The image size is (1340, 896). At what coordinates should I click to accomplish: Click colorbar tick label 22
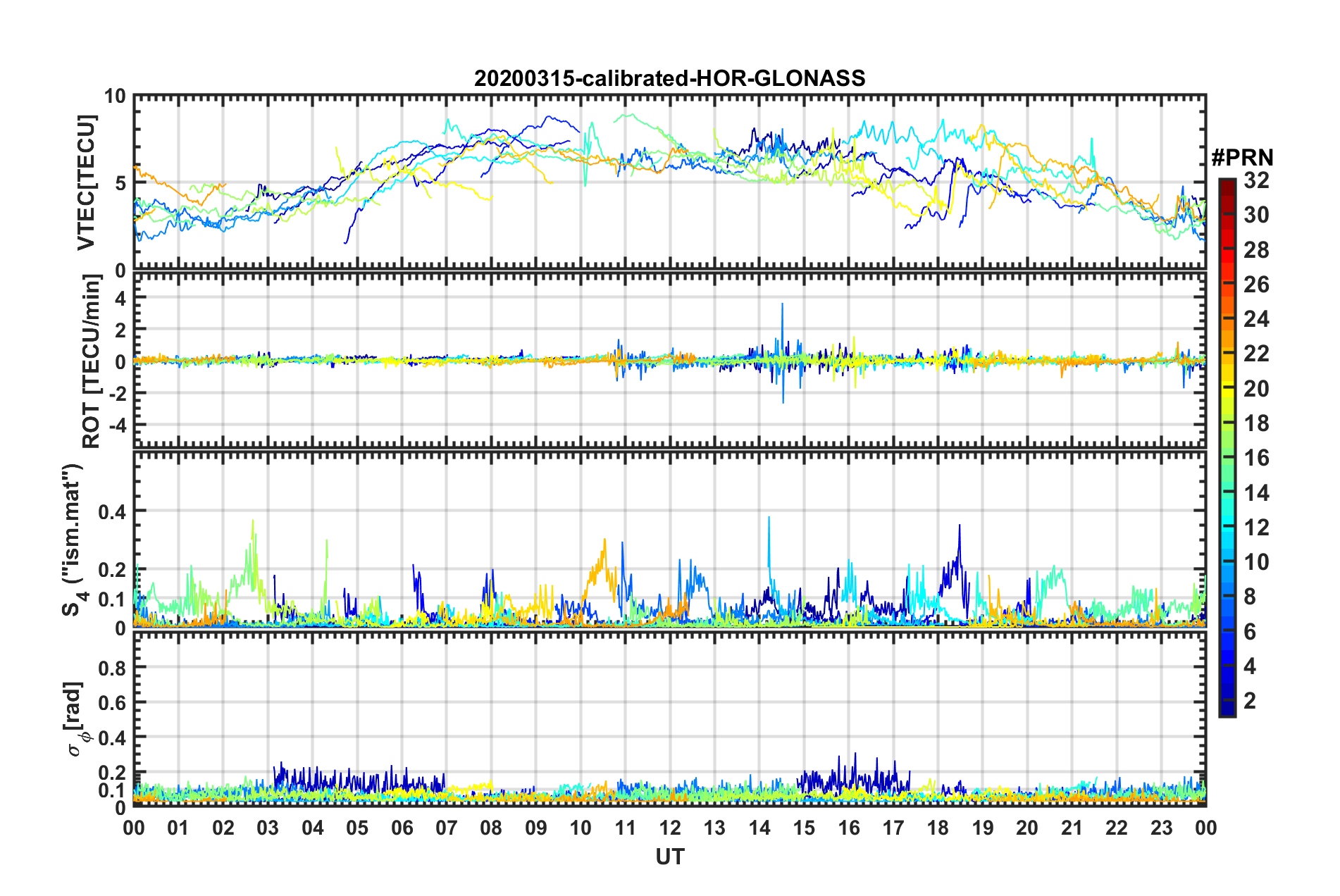coord(1256,354)
